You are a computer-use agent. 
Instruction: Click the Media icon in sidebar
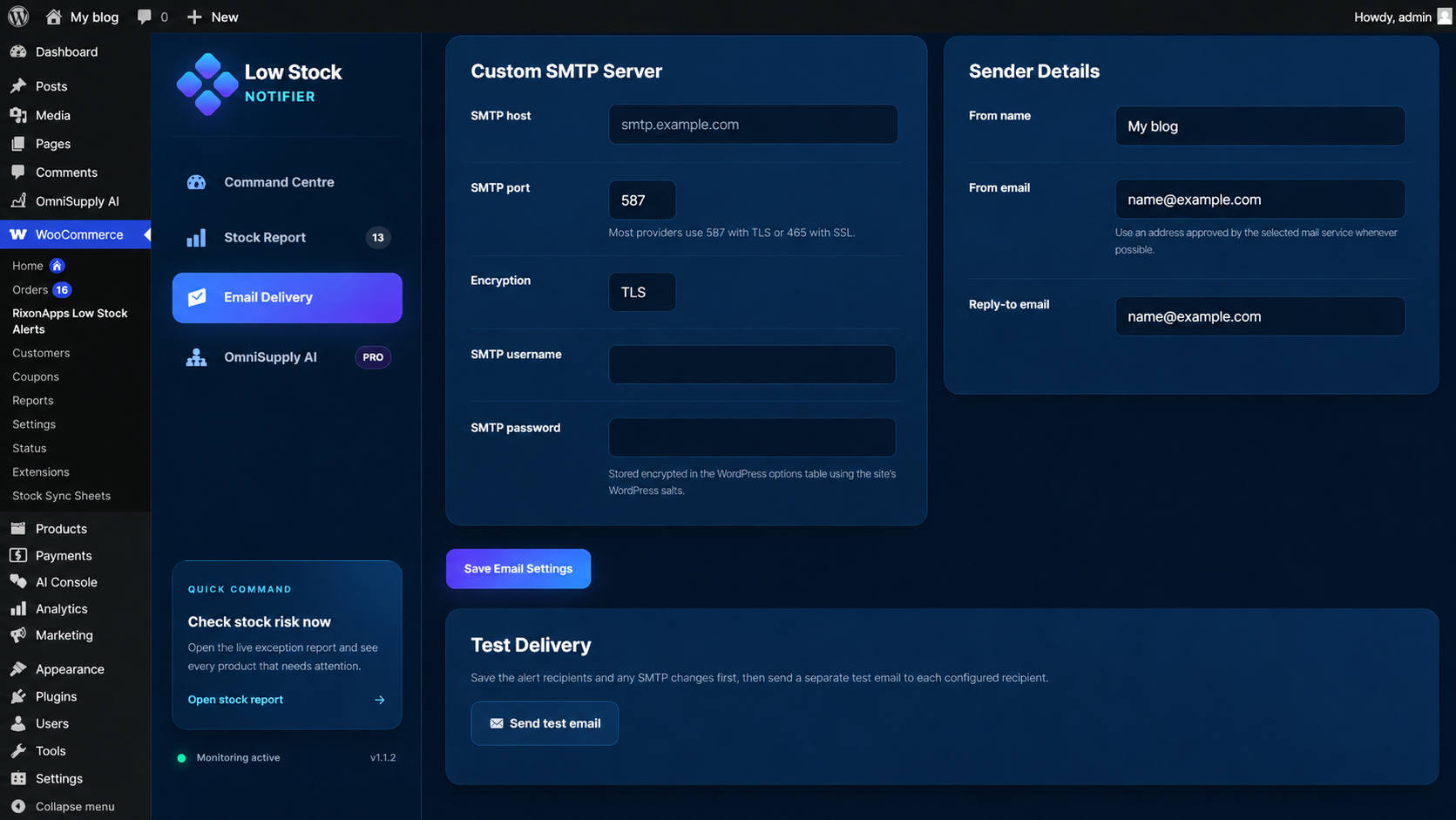click(x=18, y=115)
